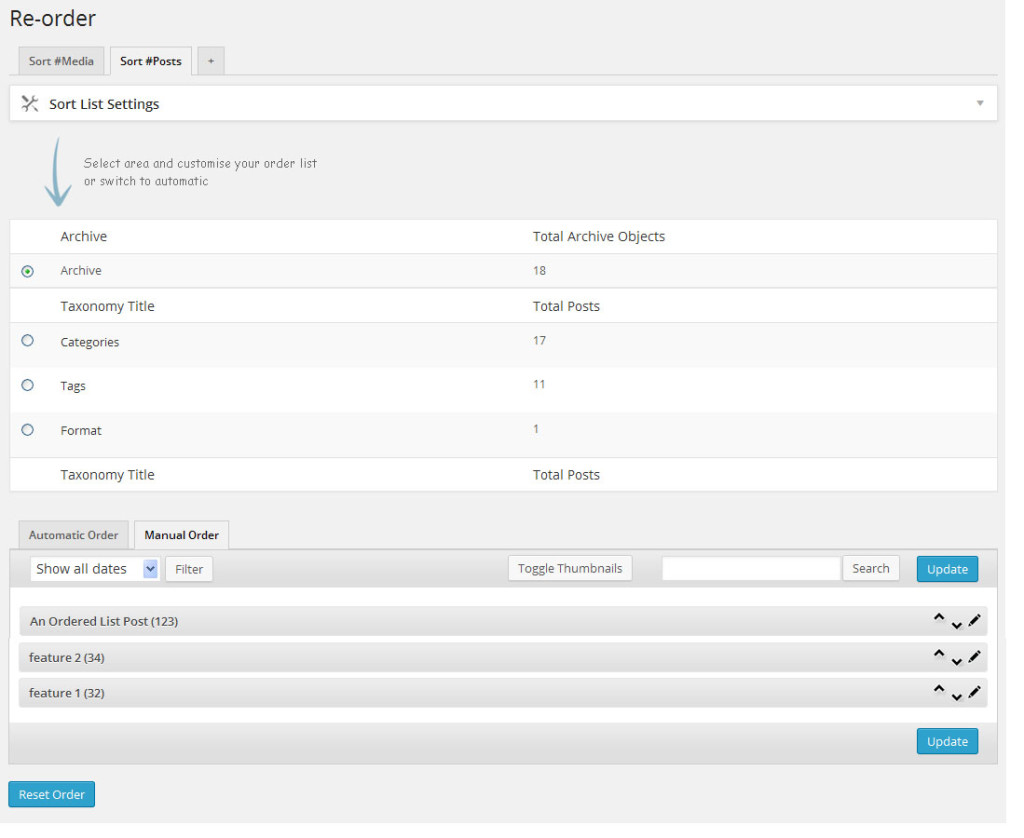Switch to the Automatic Order tab

tap(74, 544)
